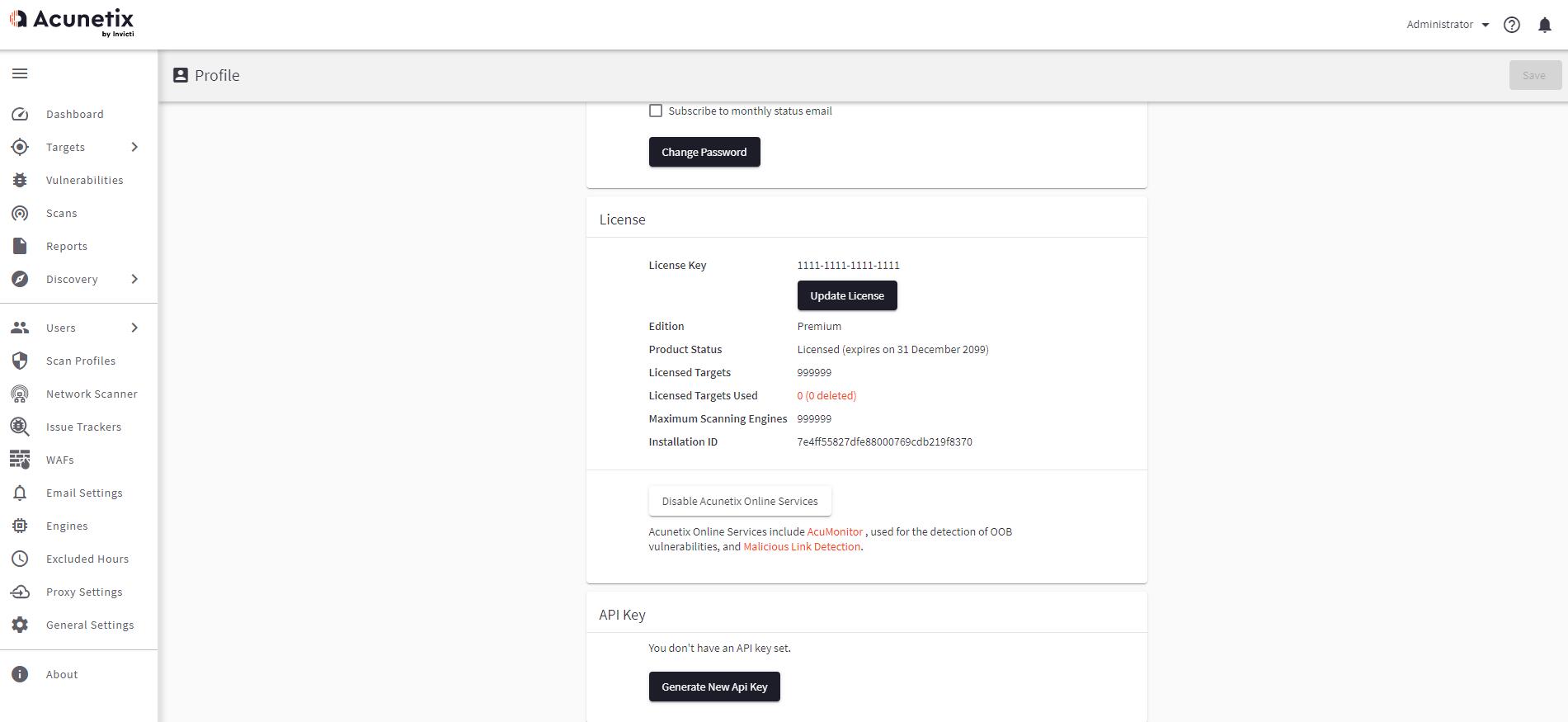This screenshot has width=1568, height=722.
Task: Open Vulnerabilities via bug icon
Action: [20, 180]
